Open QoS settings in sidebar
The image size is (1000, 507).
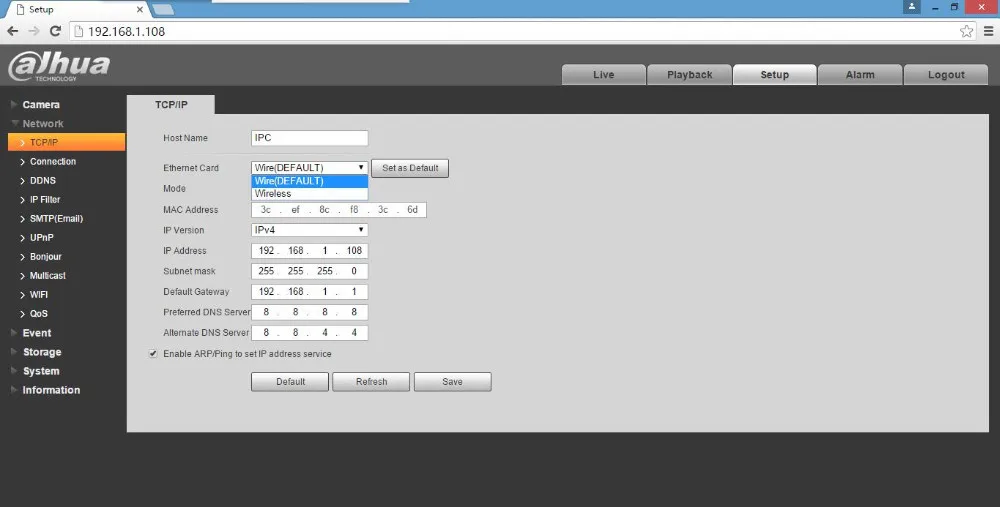tap(39, 314)
